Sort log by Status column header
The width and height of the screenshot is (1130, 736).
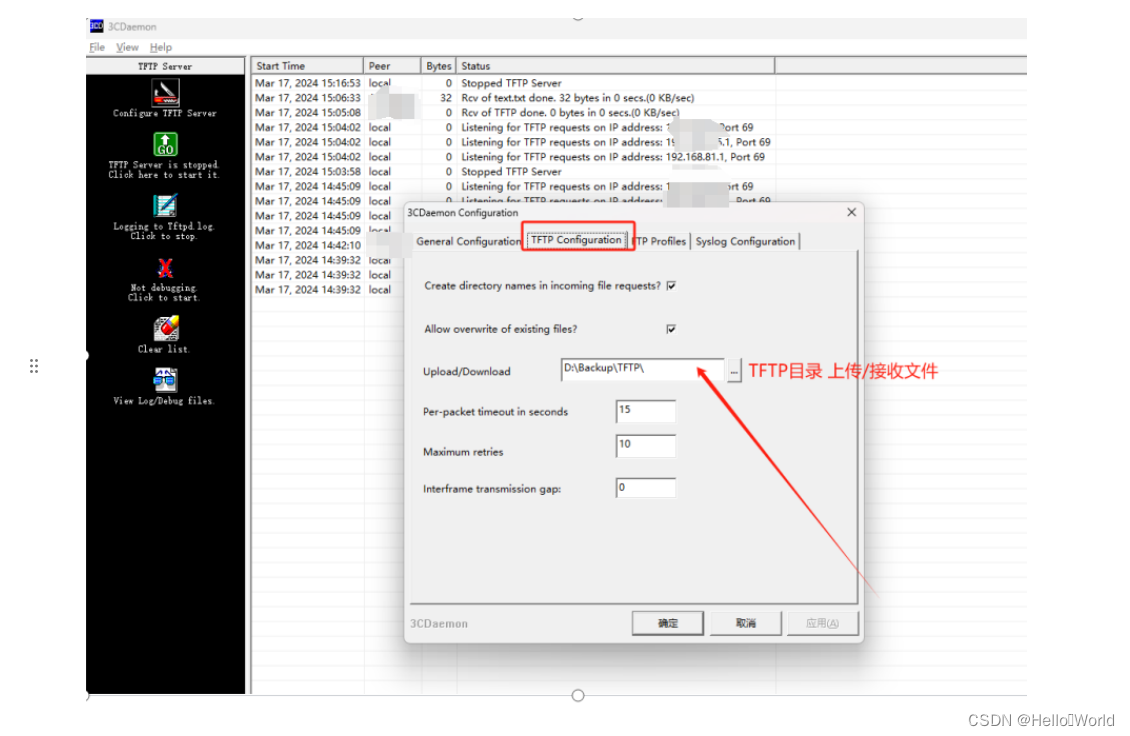(615, 66)
